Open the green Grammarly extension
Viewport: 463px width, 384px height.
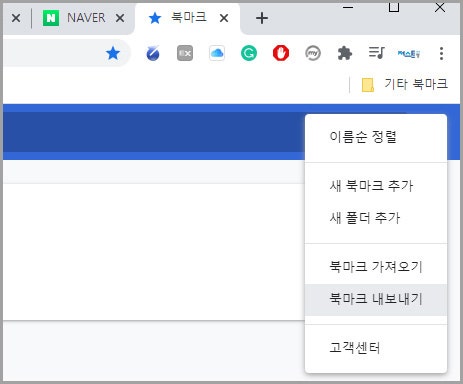point(249,53)
